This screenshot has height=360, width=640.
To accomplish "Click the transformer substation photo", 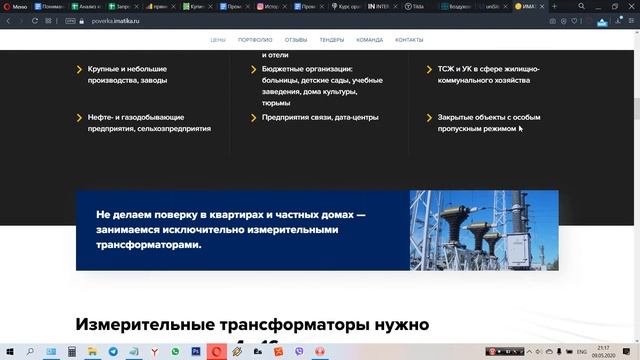I will click(484, 230).
